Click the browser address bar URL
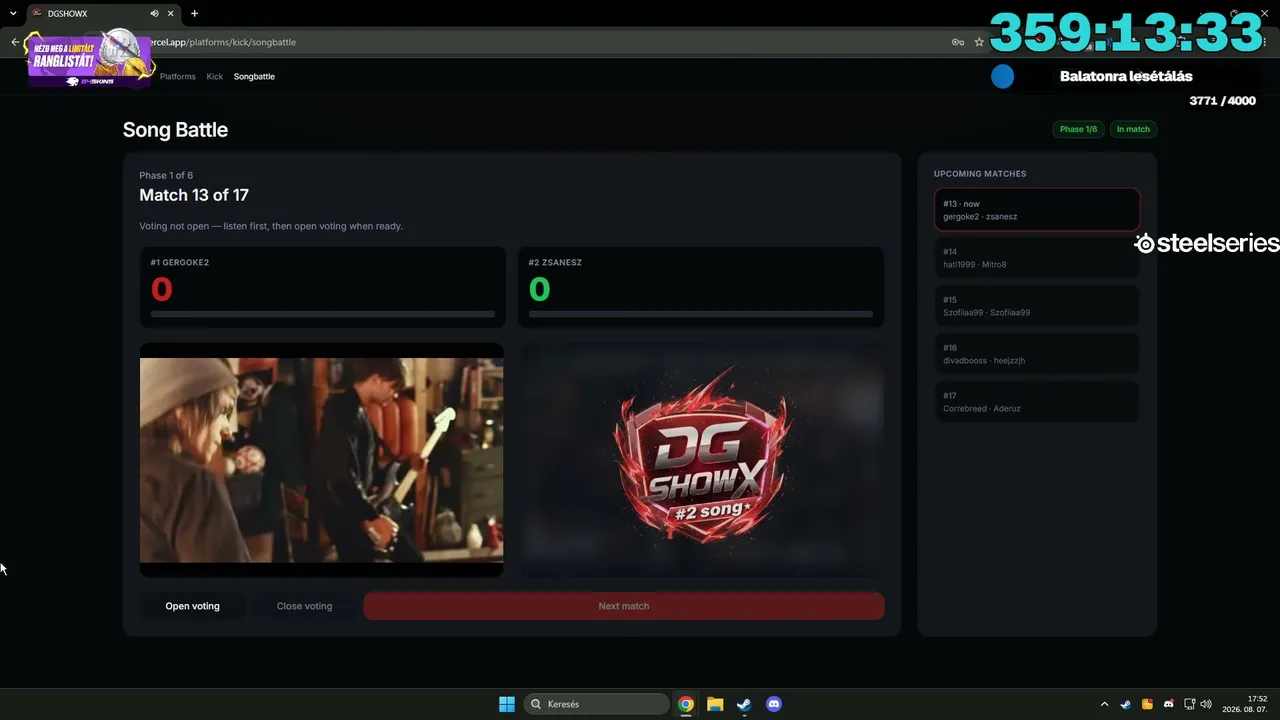Viewport: 1280px width, 720px height. [x=222, y=42]
